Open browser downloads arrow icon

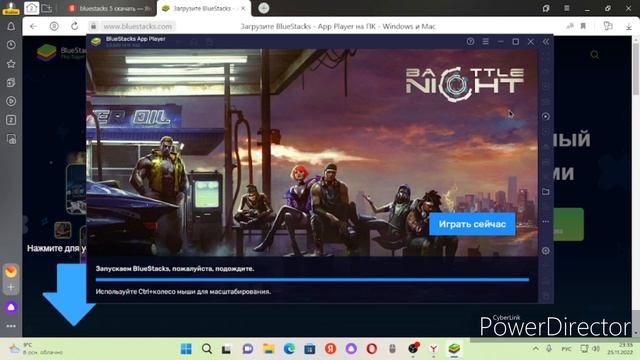pos(629,26)
